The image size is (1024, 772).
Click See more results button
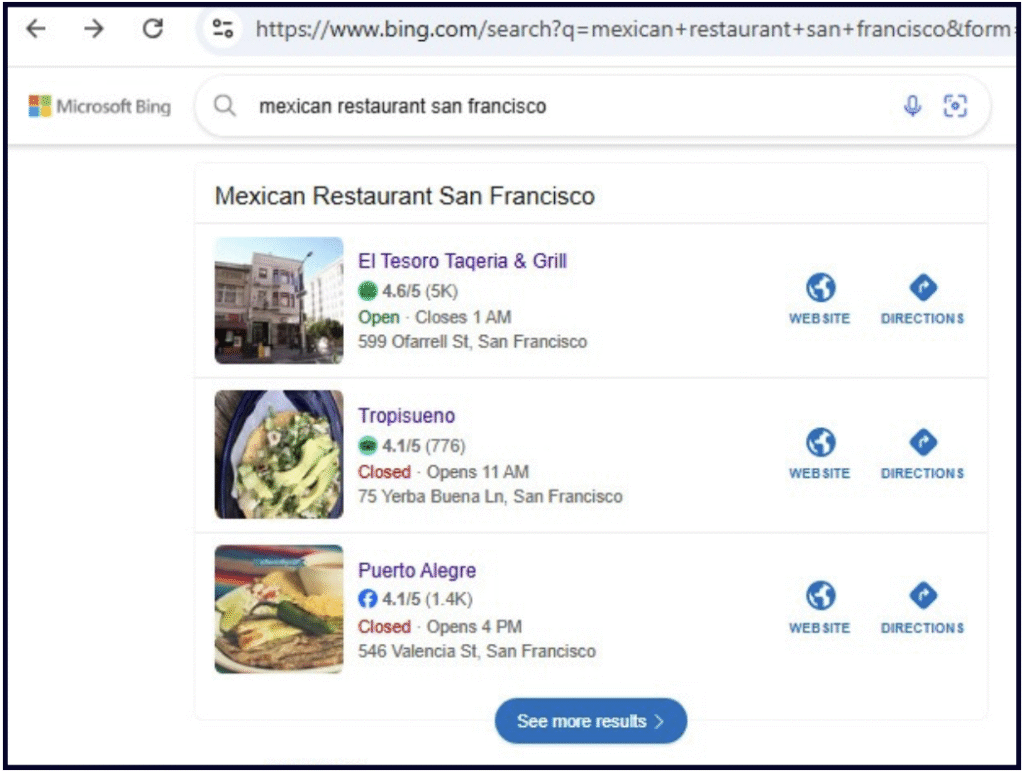590,721
